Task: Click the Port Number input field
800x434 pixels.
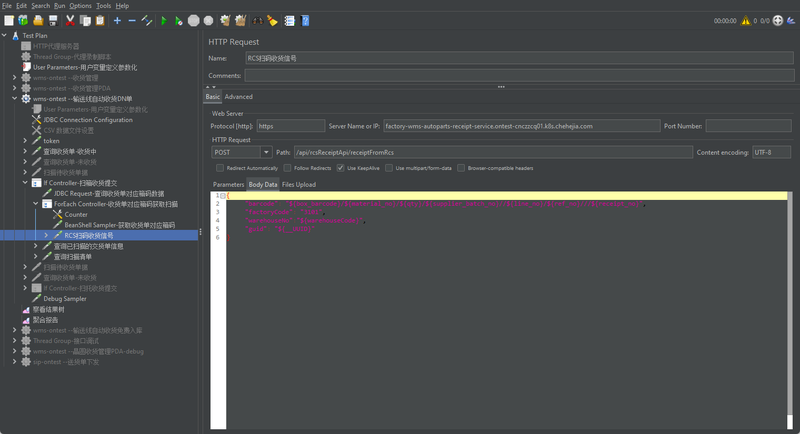Action: tap(748, 126)
